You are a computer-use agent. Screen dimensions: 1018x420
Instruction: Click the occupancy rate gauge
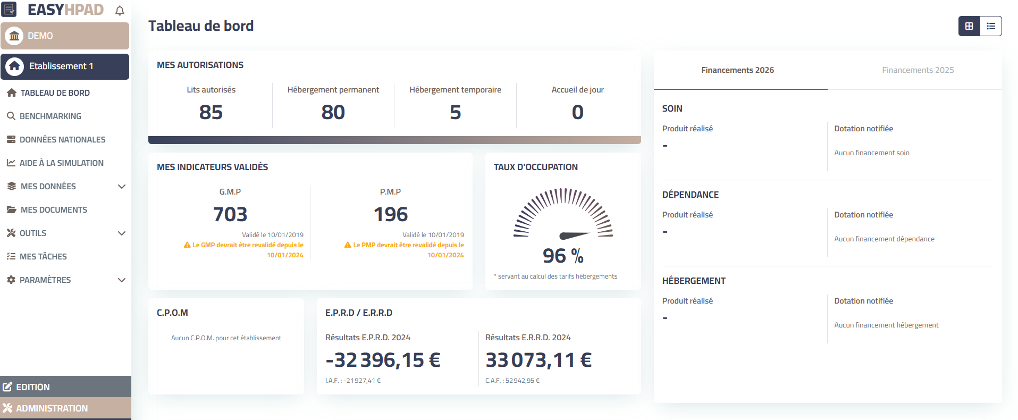(561, 225)
